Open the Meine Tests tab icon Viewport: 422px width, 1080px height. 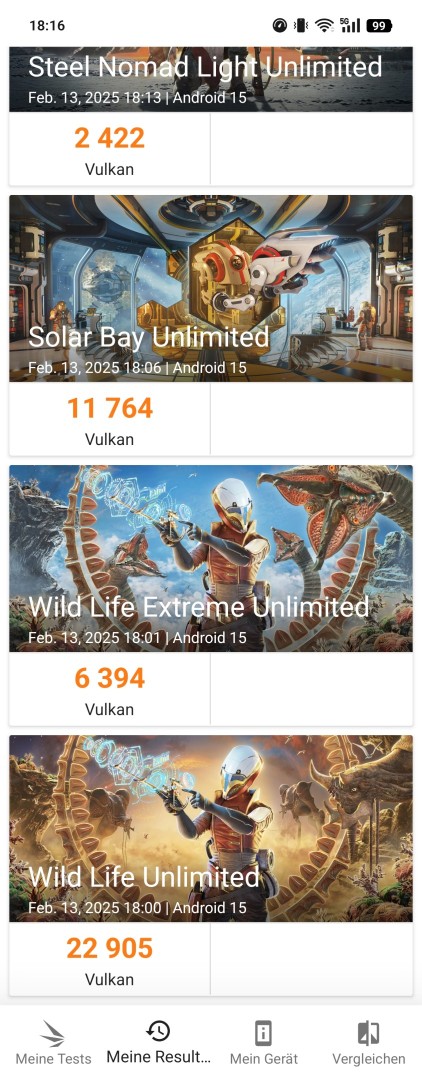pos(53,1033)
